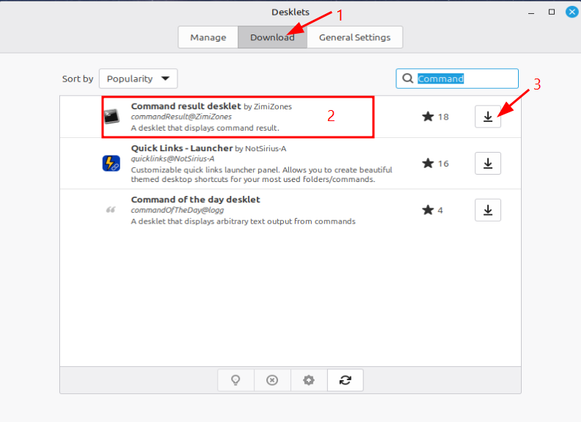Click 'displays arbitrary text output from commands' description
581x422 pixels.
click(x=243, y=222)
